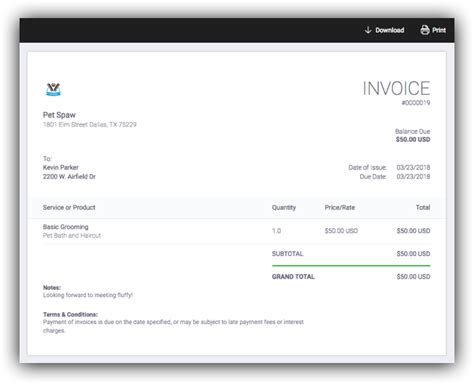The width and height of the screenshot is (474, 384).
Task: Click the Price/Rate column header
Action: pos(340,207)
